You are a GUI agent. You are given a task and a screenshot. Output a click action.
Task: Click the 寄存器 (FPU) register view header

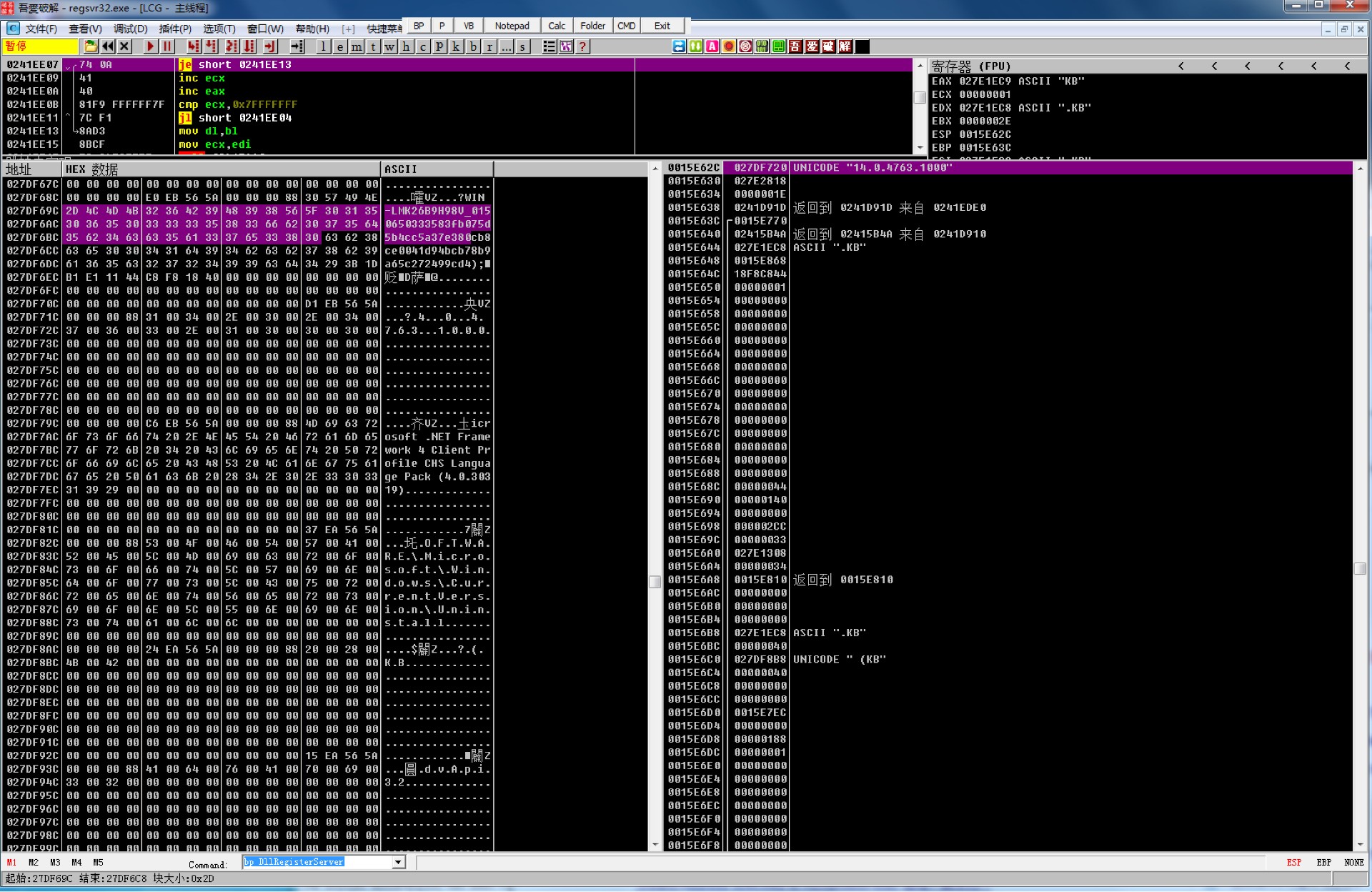click(x=970, y=66)
